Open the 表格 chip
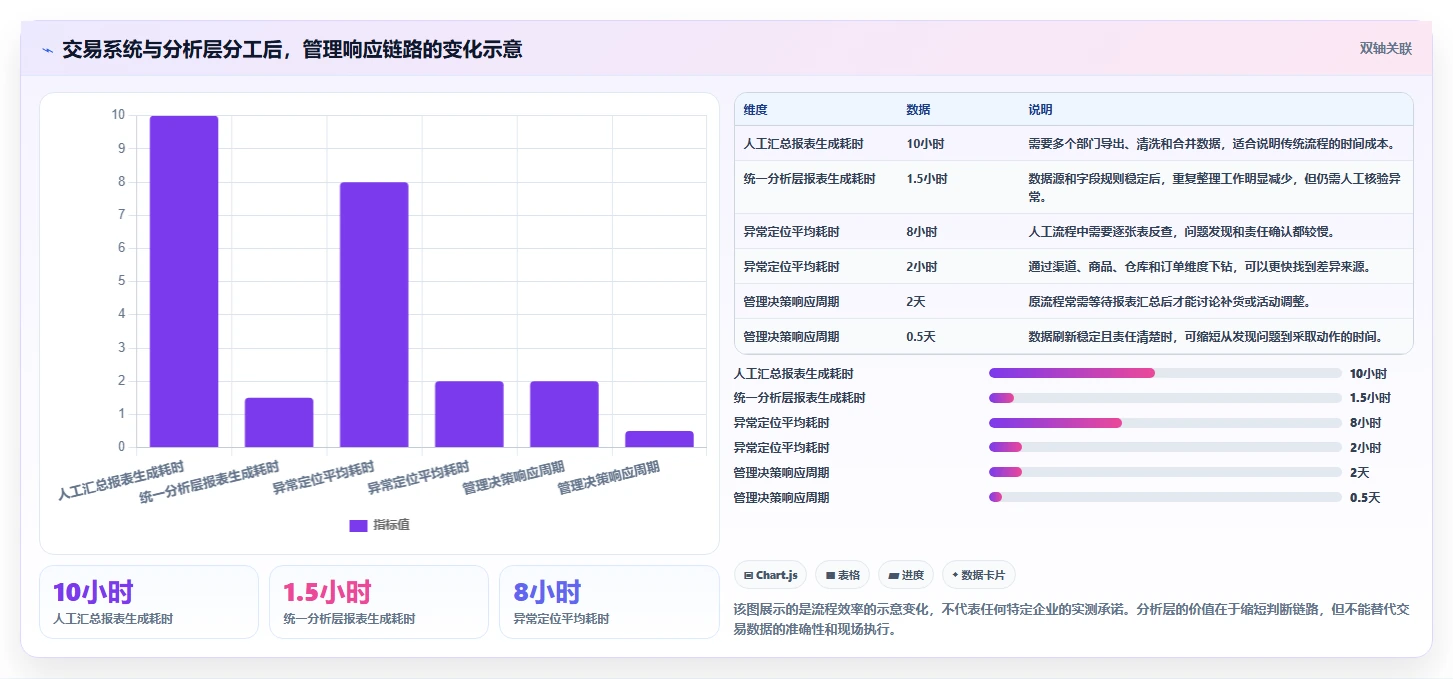The height and width of the screenshot is (679, 1453). [843, 575]
